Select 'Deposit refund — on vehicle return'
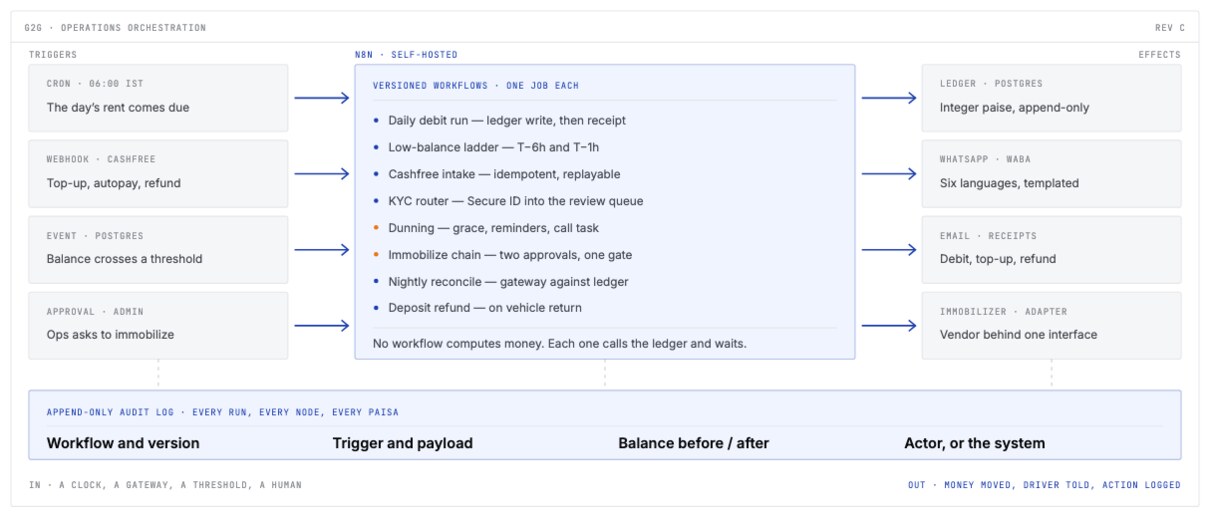Screen dimensions: 1210x517 point(477,308)
